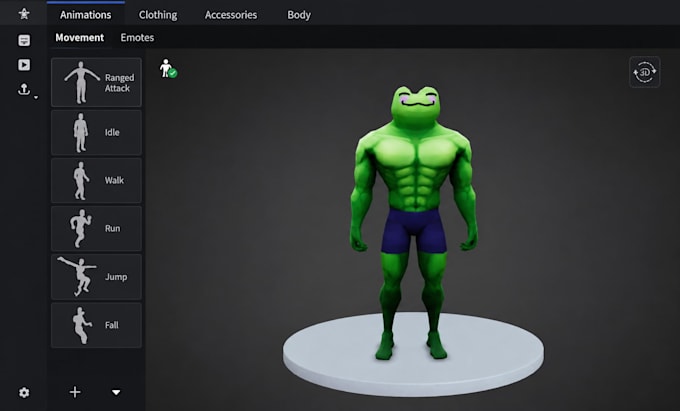The width and height of the screenshot is (680, 411).
Task: Click the Walk silhouette thumbnail
Action: click(x=81, y=180)
